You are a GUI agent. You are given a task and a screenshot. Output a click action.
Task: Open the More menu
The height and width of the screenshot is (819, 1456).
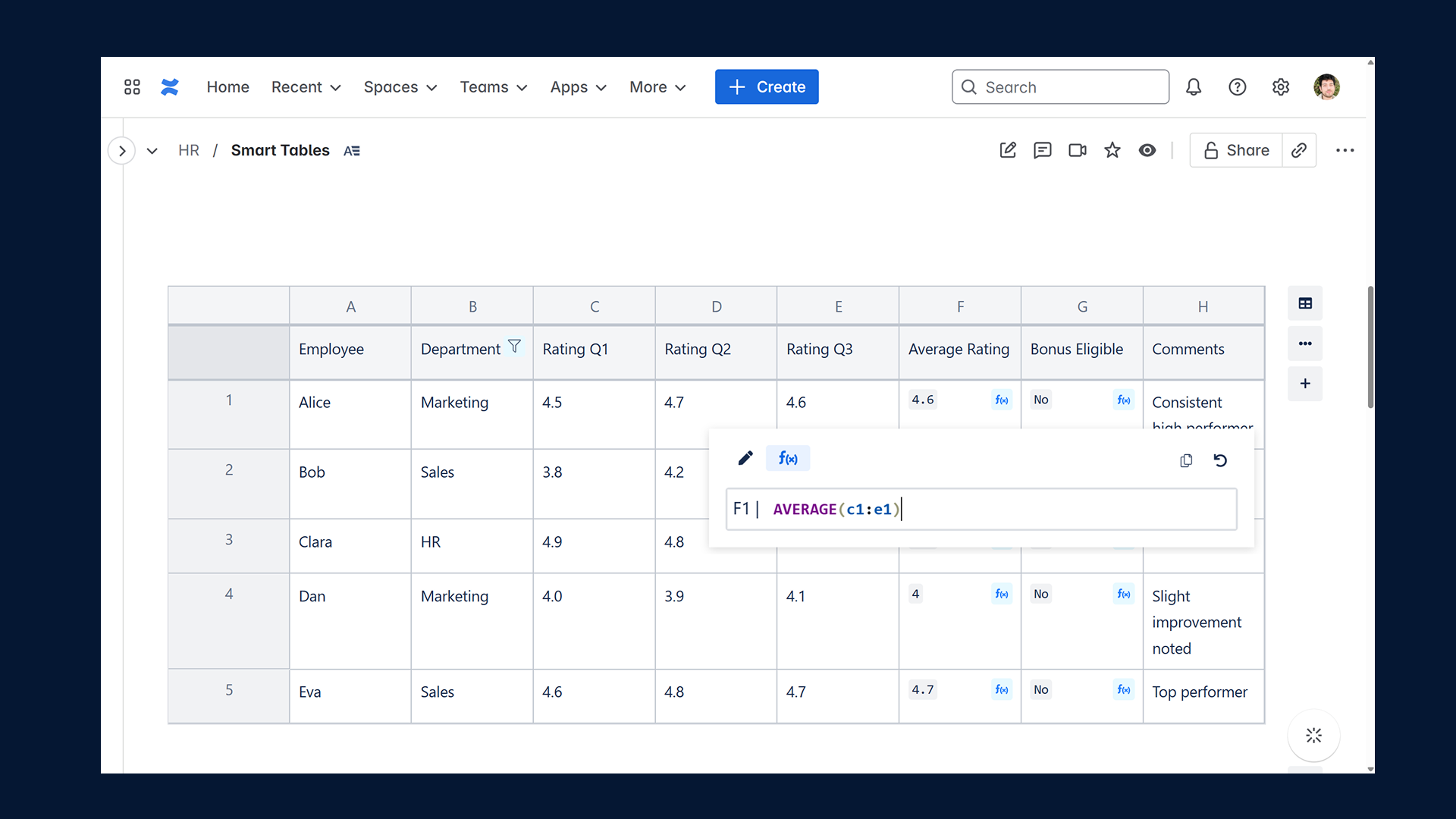point(657,87)
